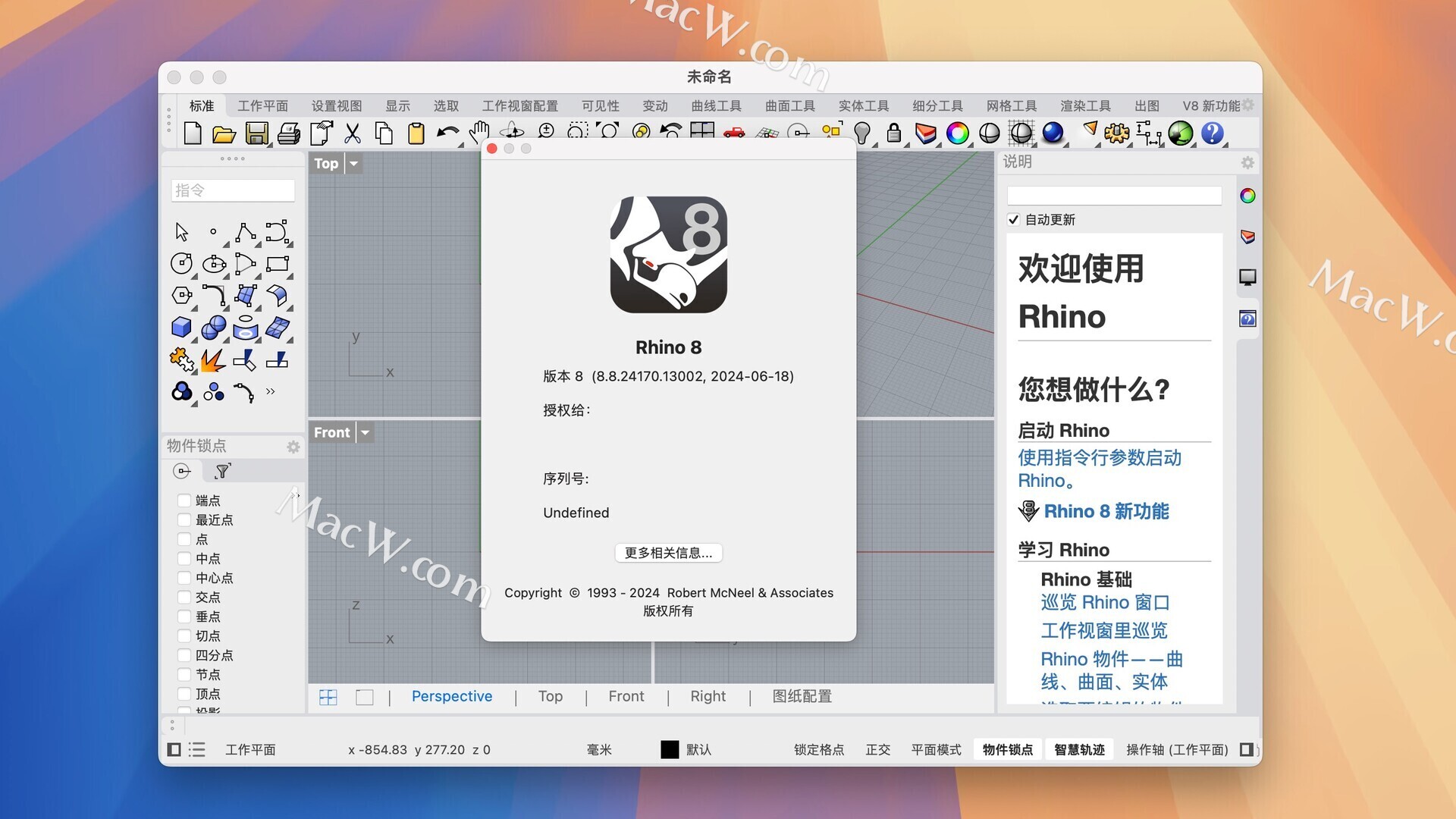This screenshot has width=1456, height=819.
Task: Enable 中点 (Midpoint) snap checkbox
Action: pos(182,559)
